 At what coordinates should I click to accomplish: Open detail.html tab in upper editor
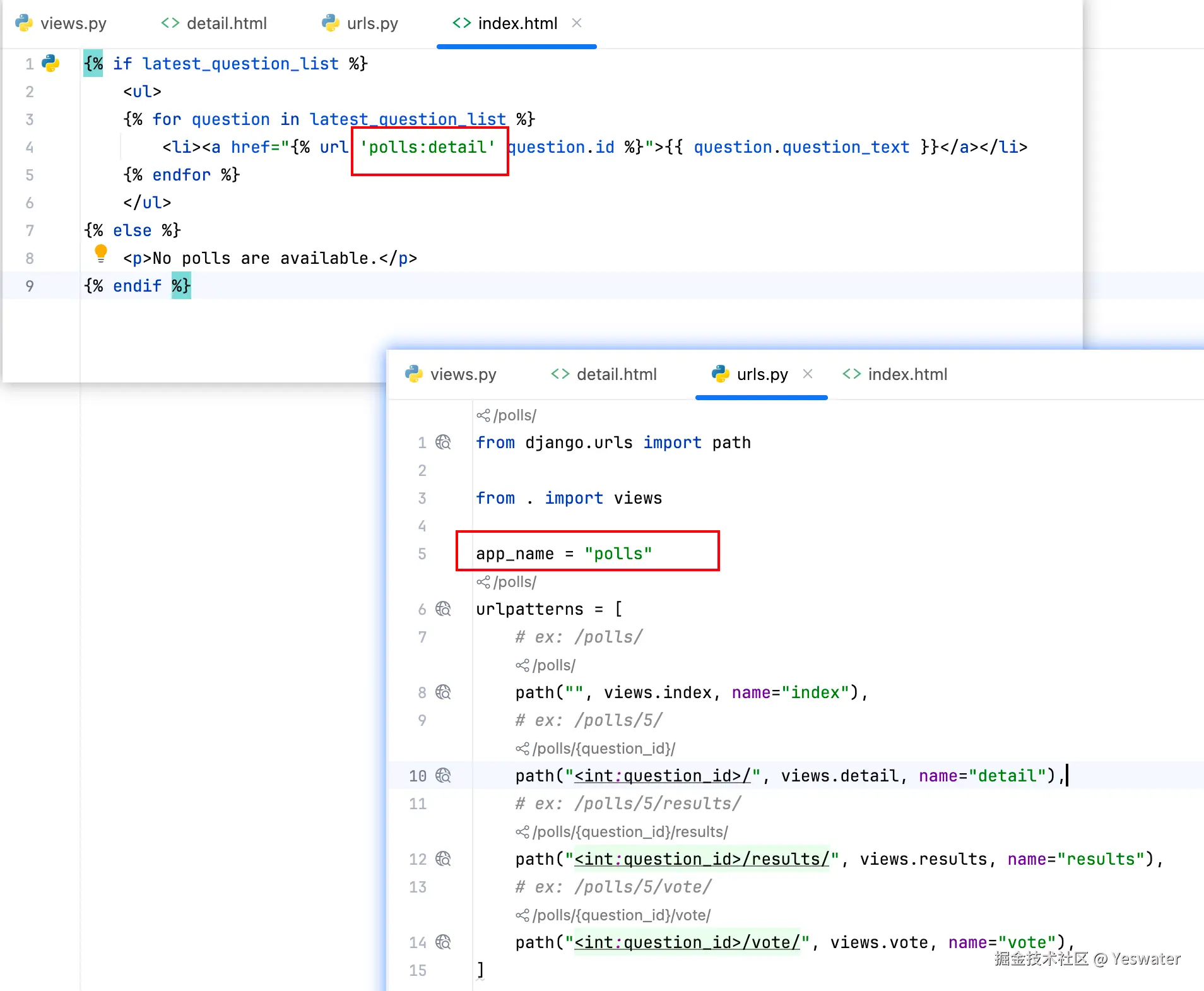(215, 23)
